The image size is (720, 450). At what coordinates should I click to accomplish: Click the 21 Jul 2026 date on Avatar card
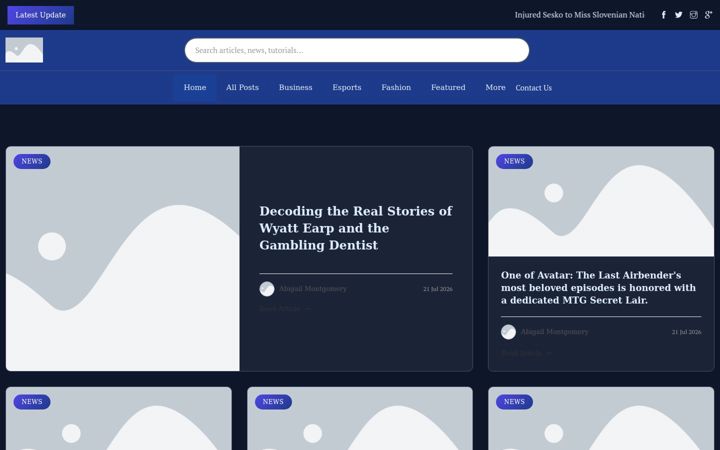tap(686, 332)
